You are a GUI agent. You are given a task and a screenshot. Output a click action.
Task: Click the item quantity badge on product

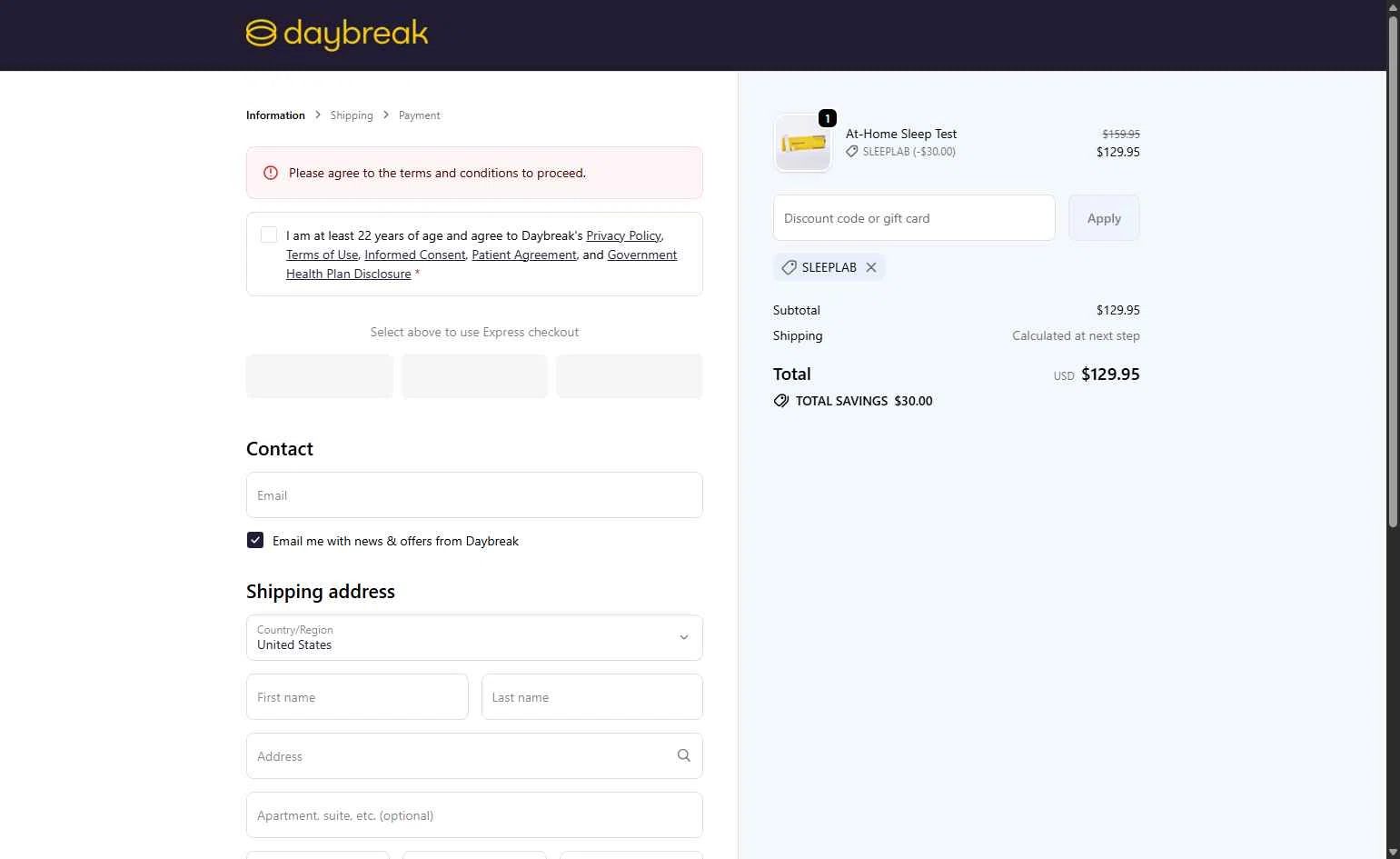[827, 118]
